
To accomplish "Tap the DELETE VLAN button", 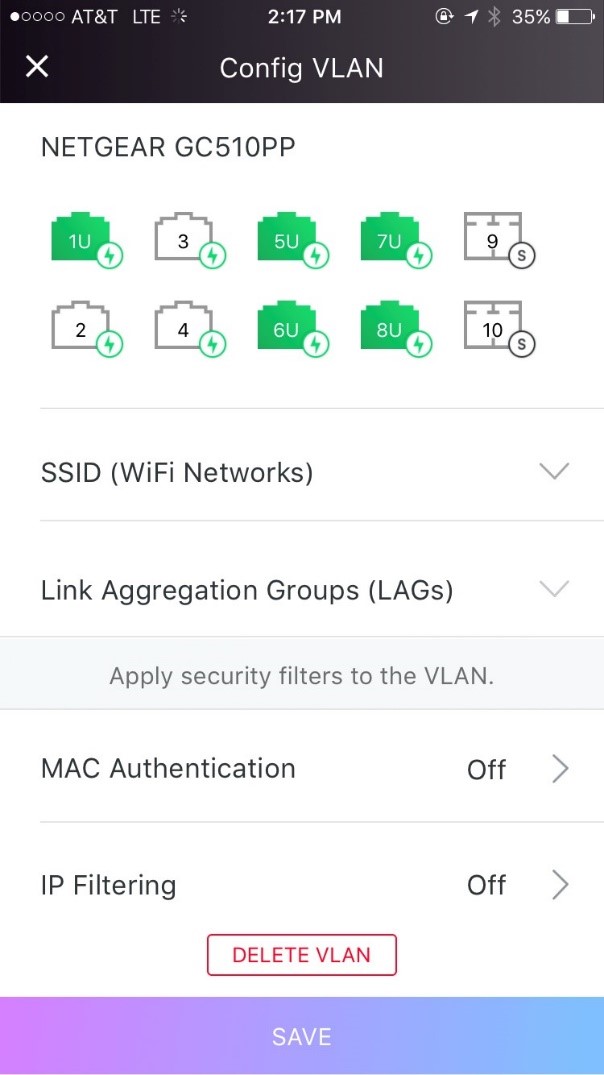I will point(301,955).
